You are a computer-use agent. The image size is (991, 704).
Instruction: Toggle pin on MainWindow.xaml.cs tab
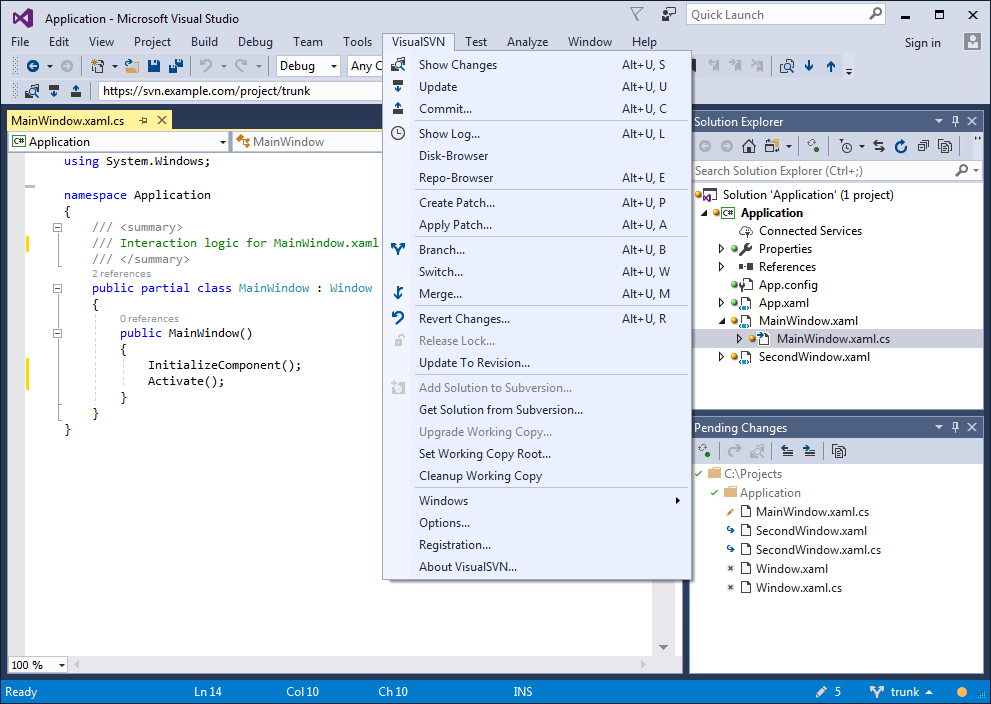(143, 120)
